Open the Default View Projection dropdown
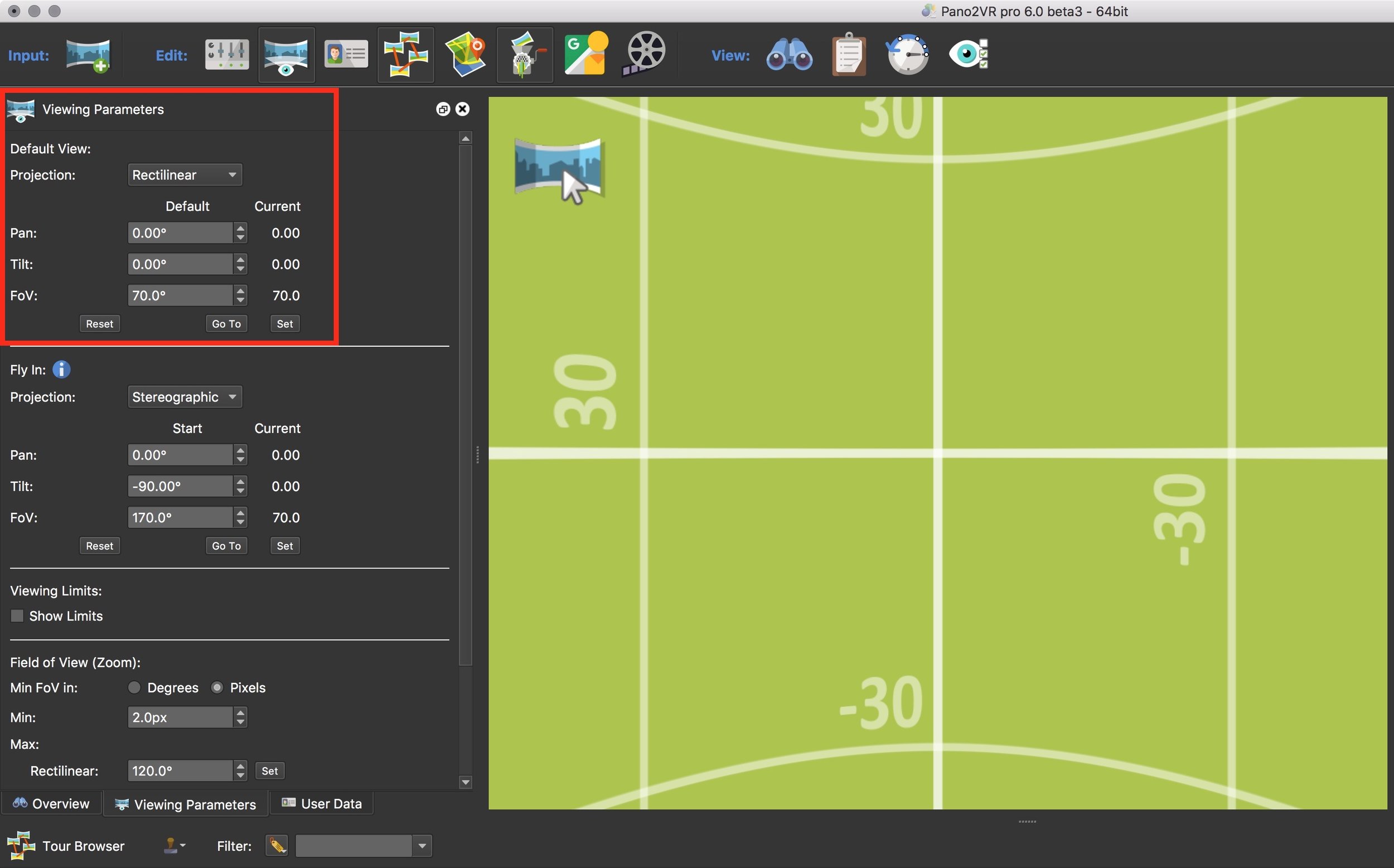Image resolution: width=1394 pixels, height=868 pixels. [x=185, y=175]
